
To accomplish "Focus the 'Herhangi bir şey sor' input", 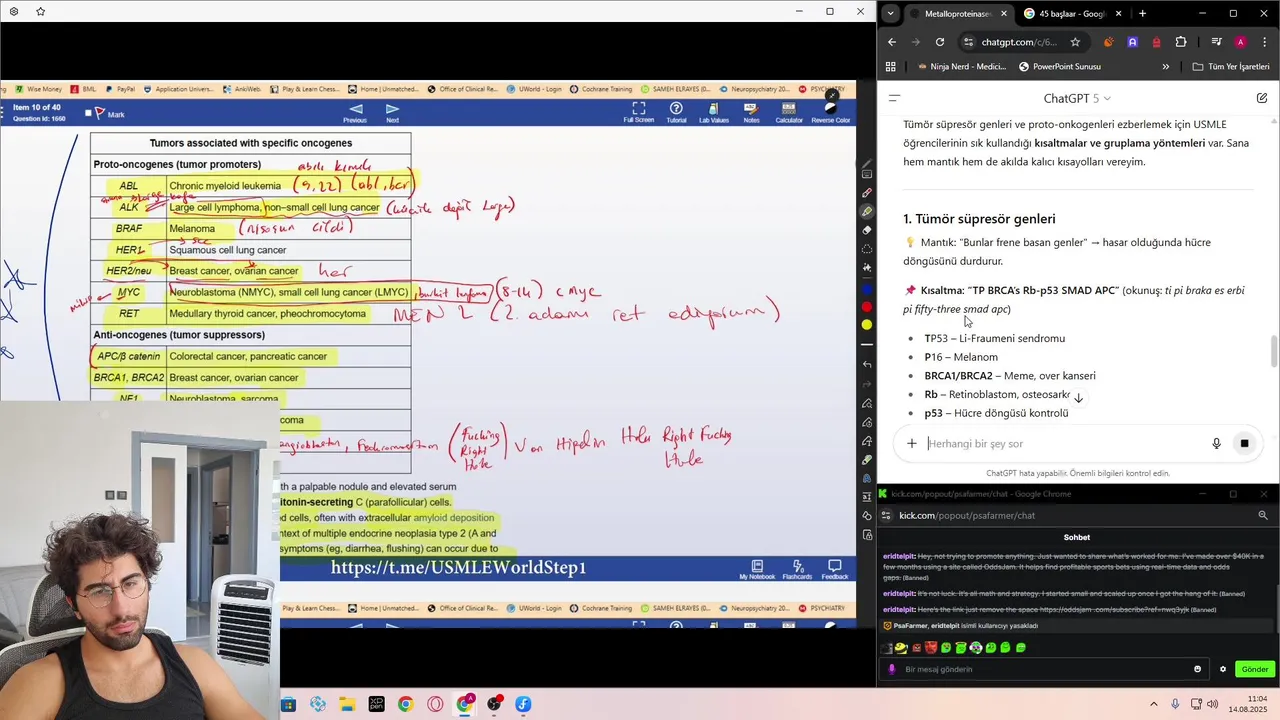I will coord(1060,443).
